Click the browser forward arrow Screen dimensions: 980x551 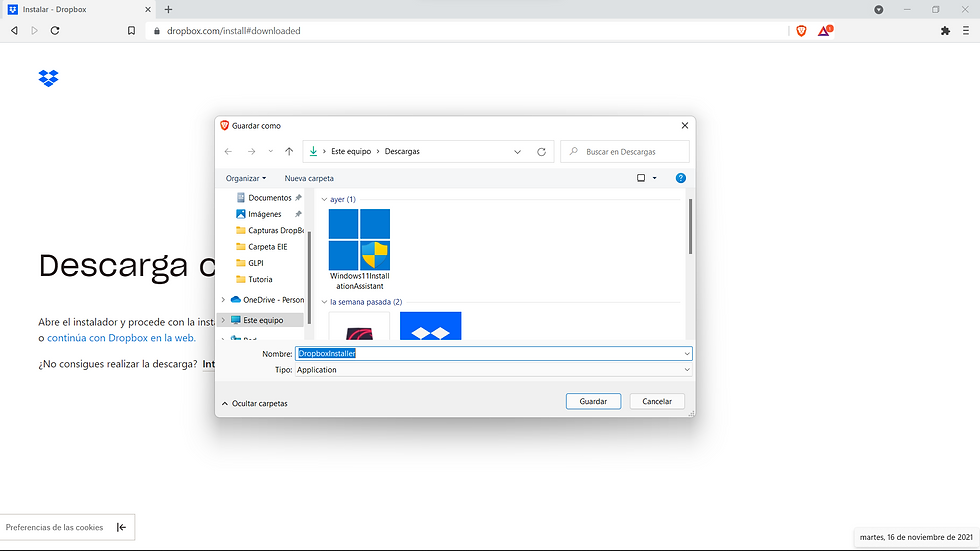(x=34, y=31)
